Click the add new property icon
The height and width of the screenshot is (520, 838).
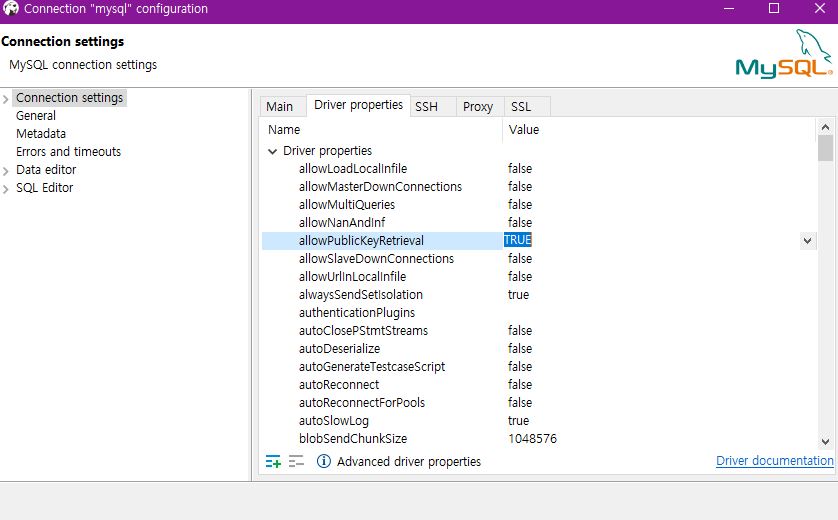[273, 461]
